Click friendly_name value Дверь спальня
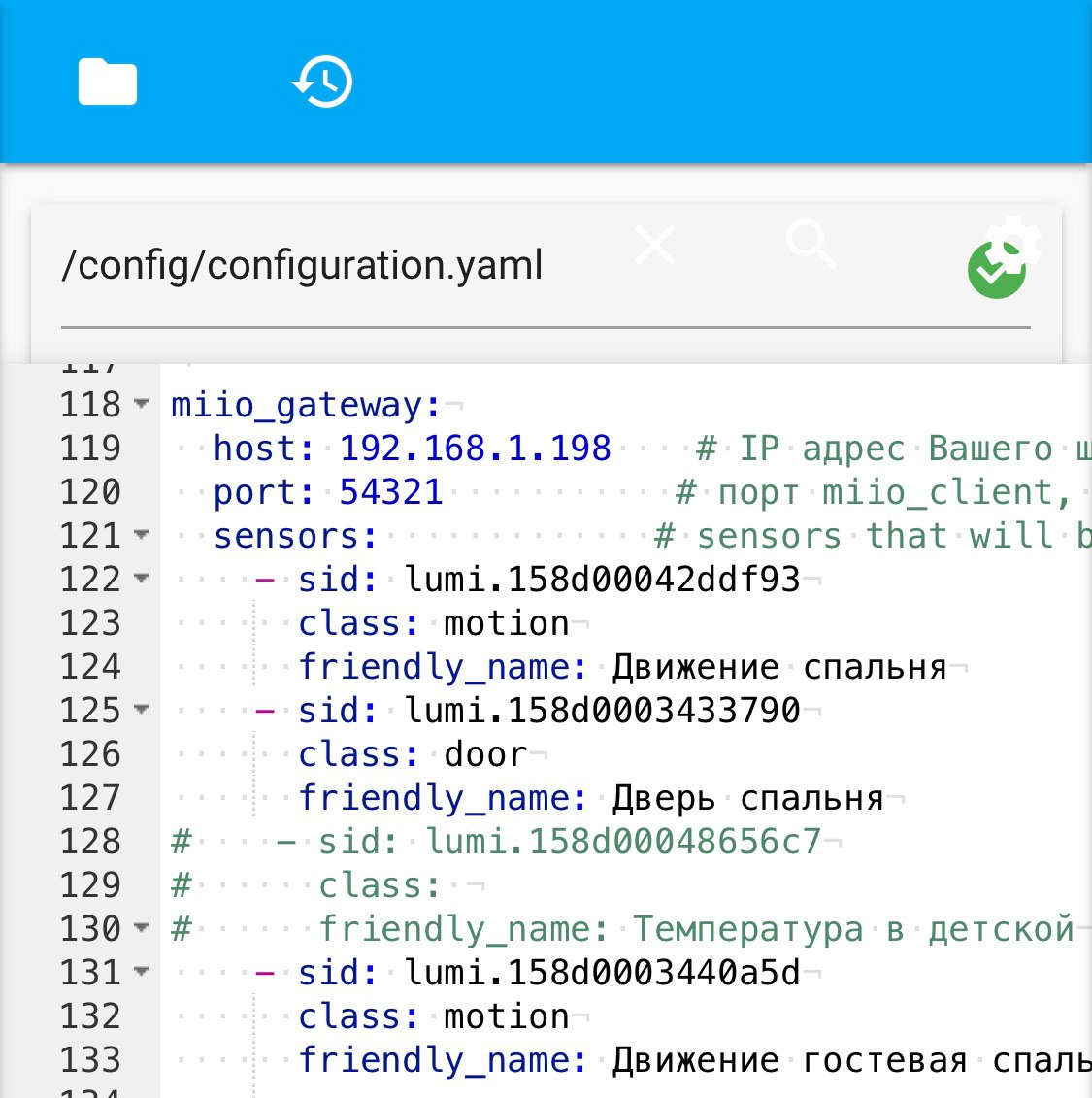Viewport: 1092px width, 1098px height. click(x=747, y=798)
